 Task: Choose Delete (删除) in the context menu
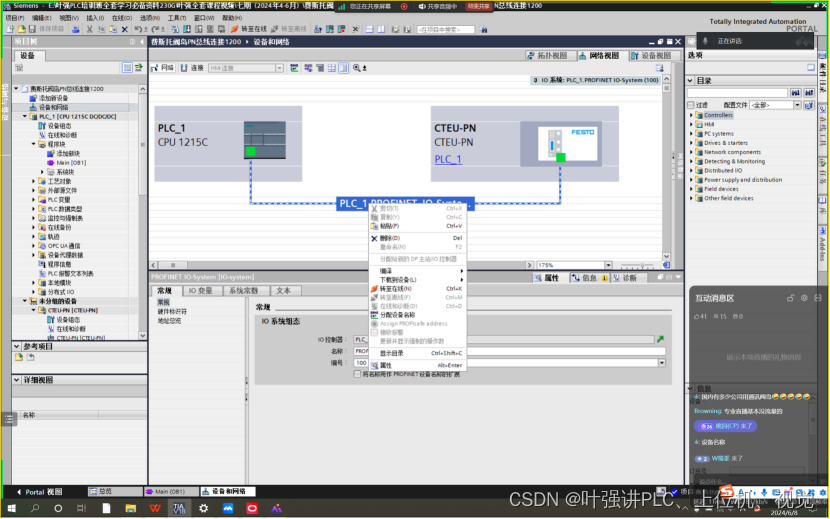(x=417, y=238)
